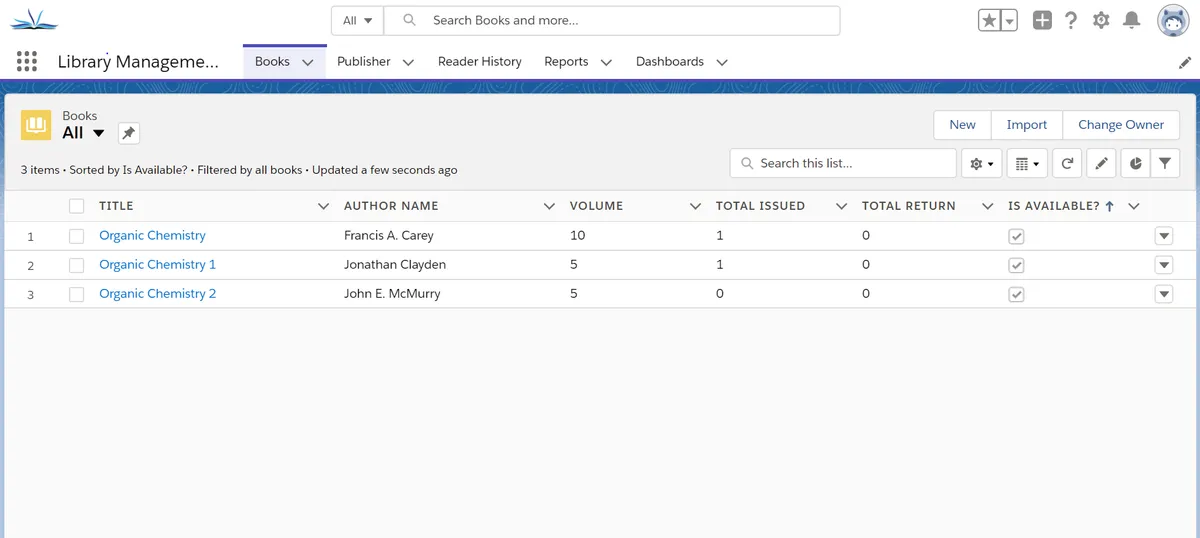Select the Organic Chemistry row checkbox
Image resolution: width=1200 pixels, height=538 pixels.
click(x=77, y=236)
